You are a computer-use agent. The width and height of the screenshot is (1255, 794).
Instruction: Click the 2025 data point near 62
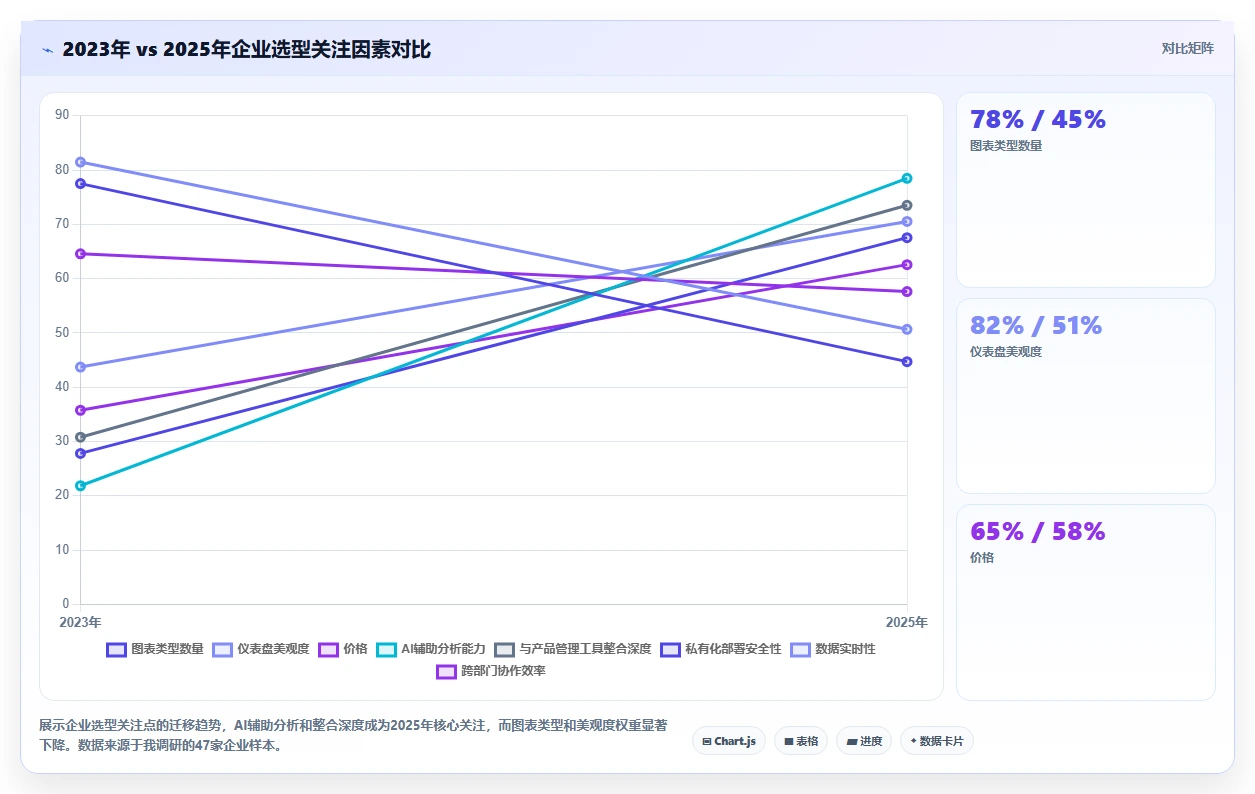(907, 265)
